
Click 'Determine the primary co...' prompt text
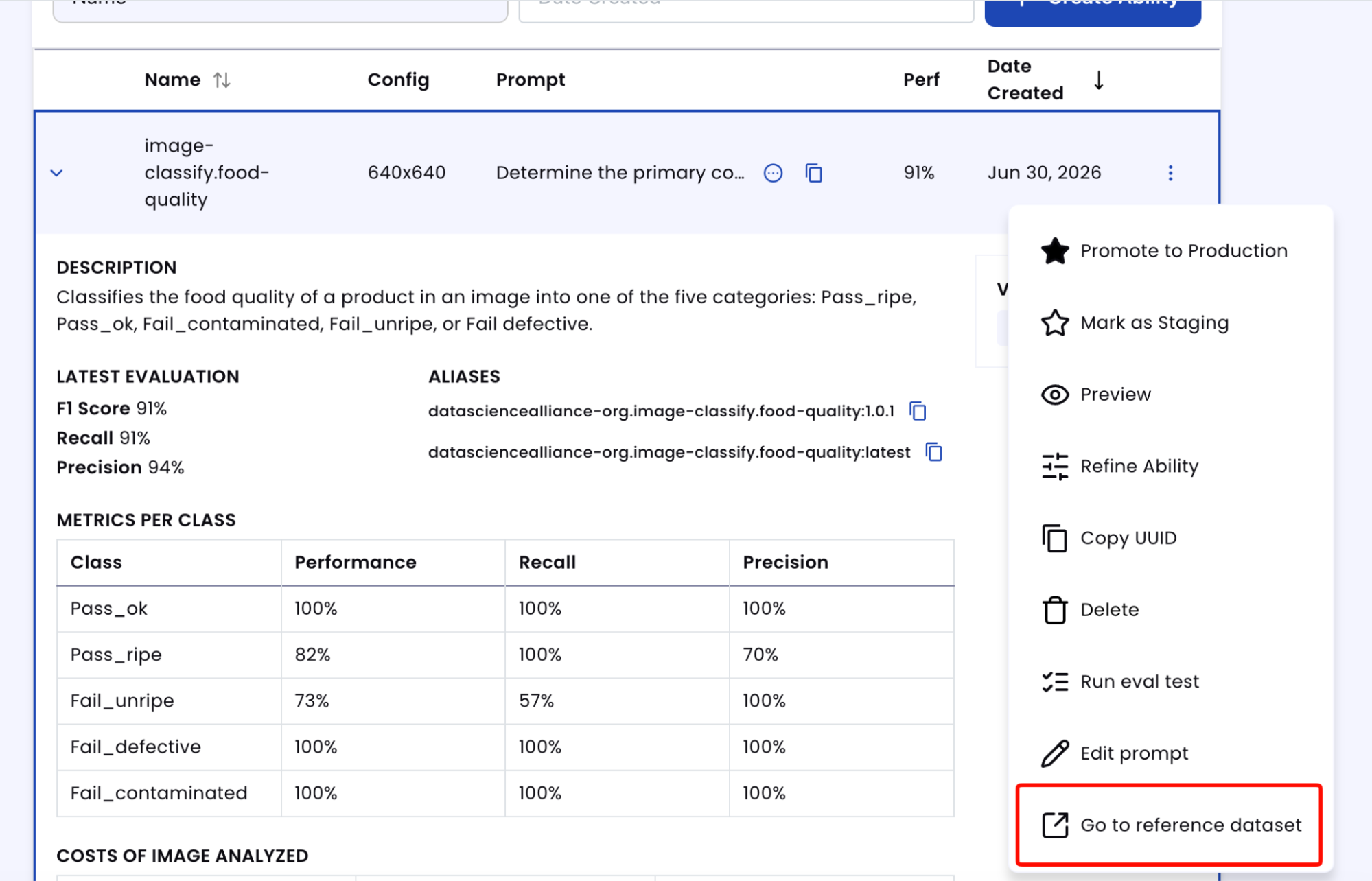620,173
